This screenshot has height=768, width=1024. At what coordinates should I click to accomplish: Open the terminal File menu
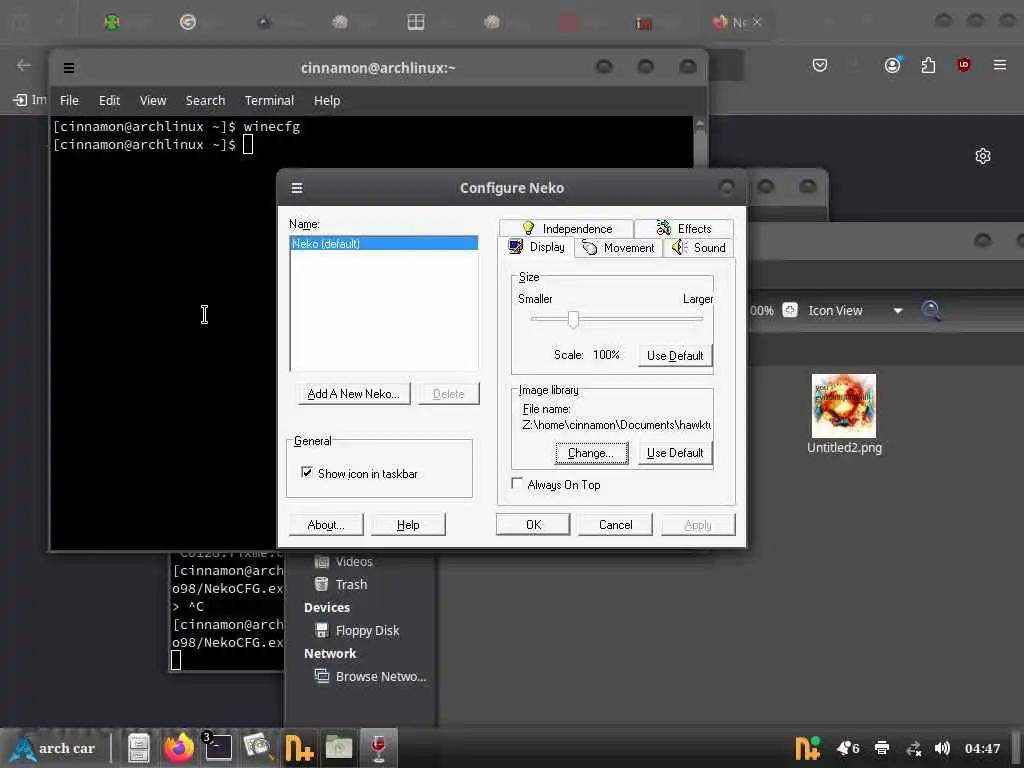[x=69, y=101]
